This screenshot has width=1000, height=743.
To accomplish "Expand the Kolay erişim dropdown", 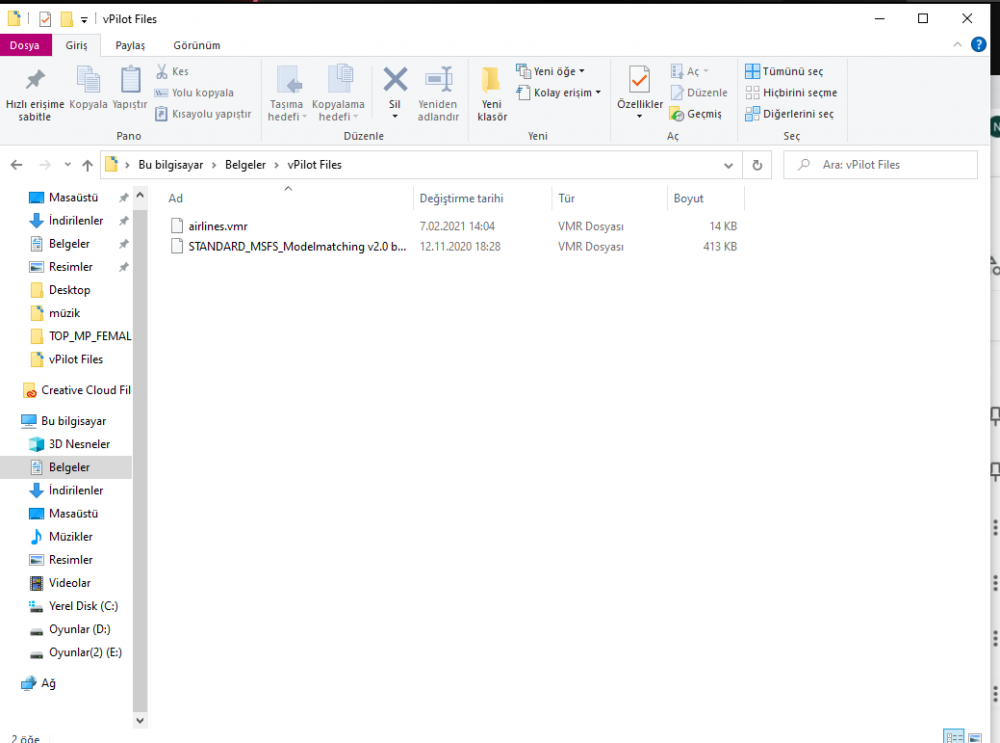I will coord(559,93).
